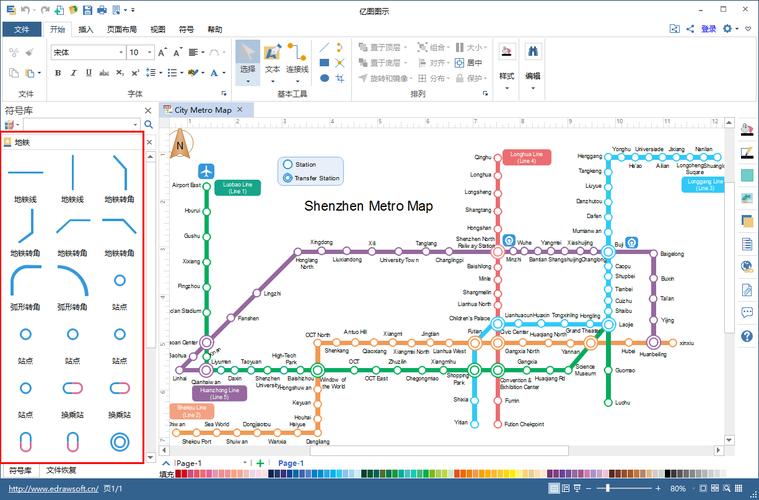Click the Redo arrow icon
759x500 pixels.
point(45,10)
